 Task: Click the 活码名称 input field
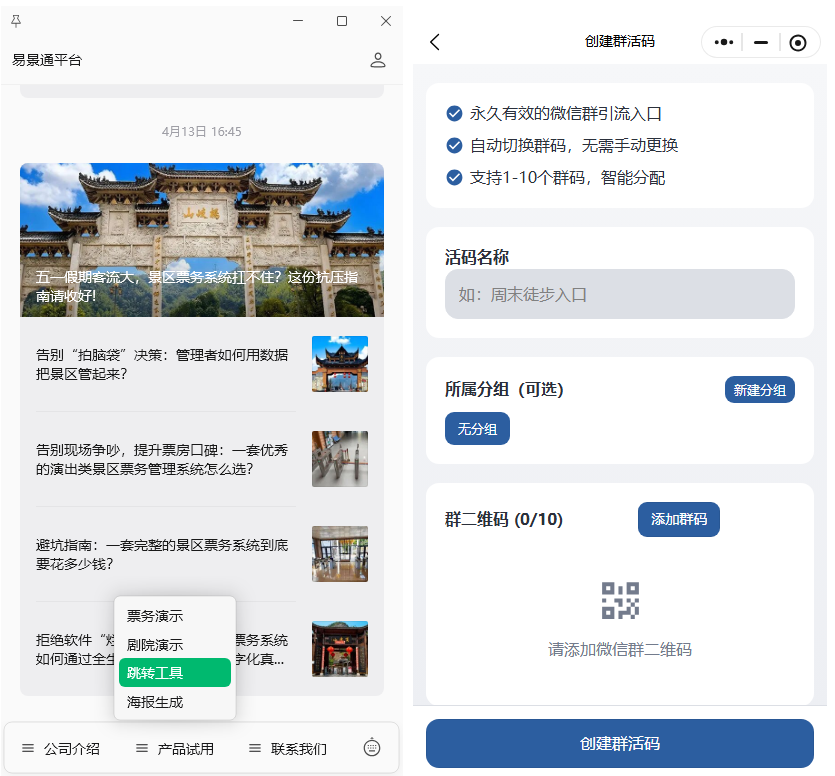click(619, 293)
